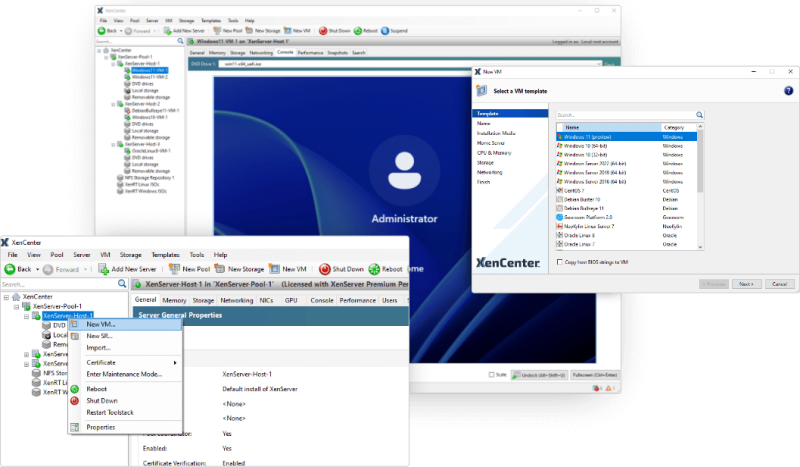Select Windows 10 (64-bit) template row
This screenshot has width=800, height=467.
[627, 146]
